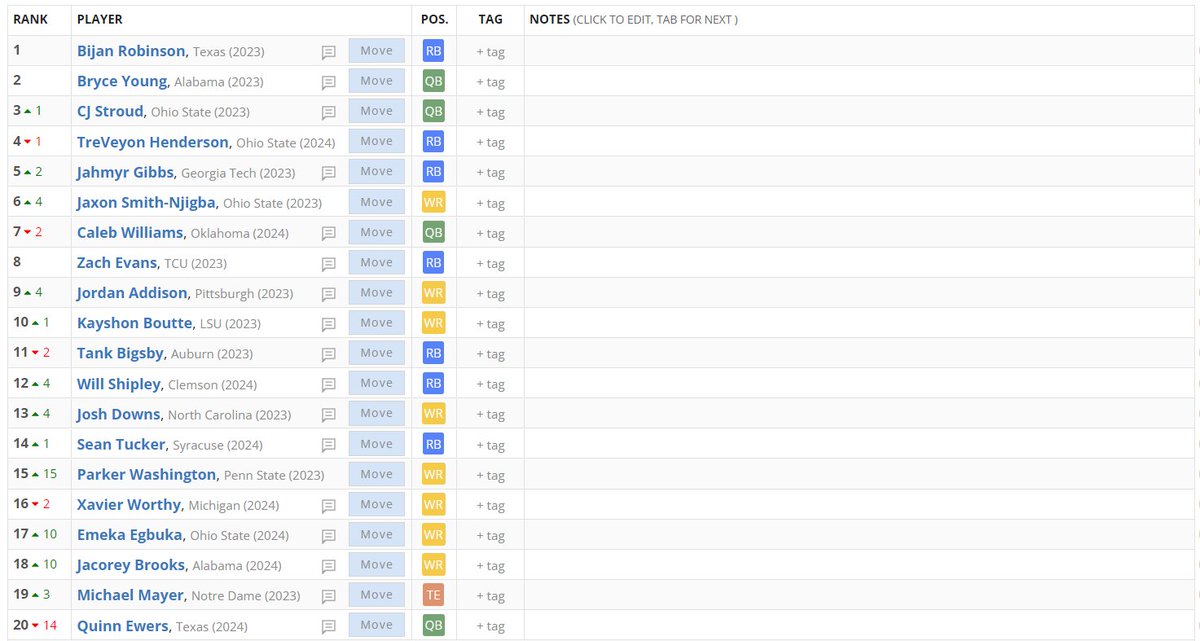Click WR badge for Jaxon Smith-Njigba

point(433,202)
